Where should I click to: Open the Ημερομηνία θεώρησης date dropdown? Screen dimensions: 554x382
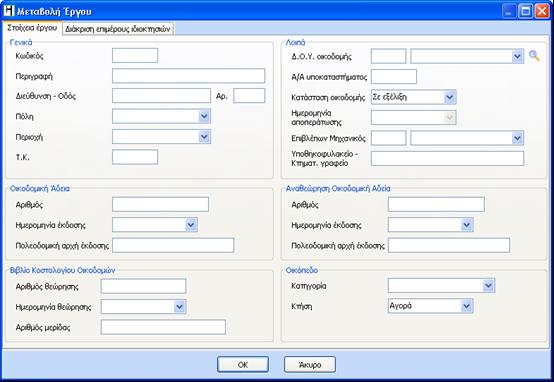(x=179, y=307)
